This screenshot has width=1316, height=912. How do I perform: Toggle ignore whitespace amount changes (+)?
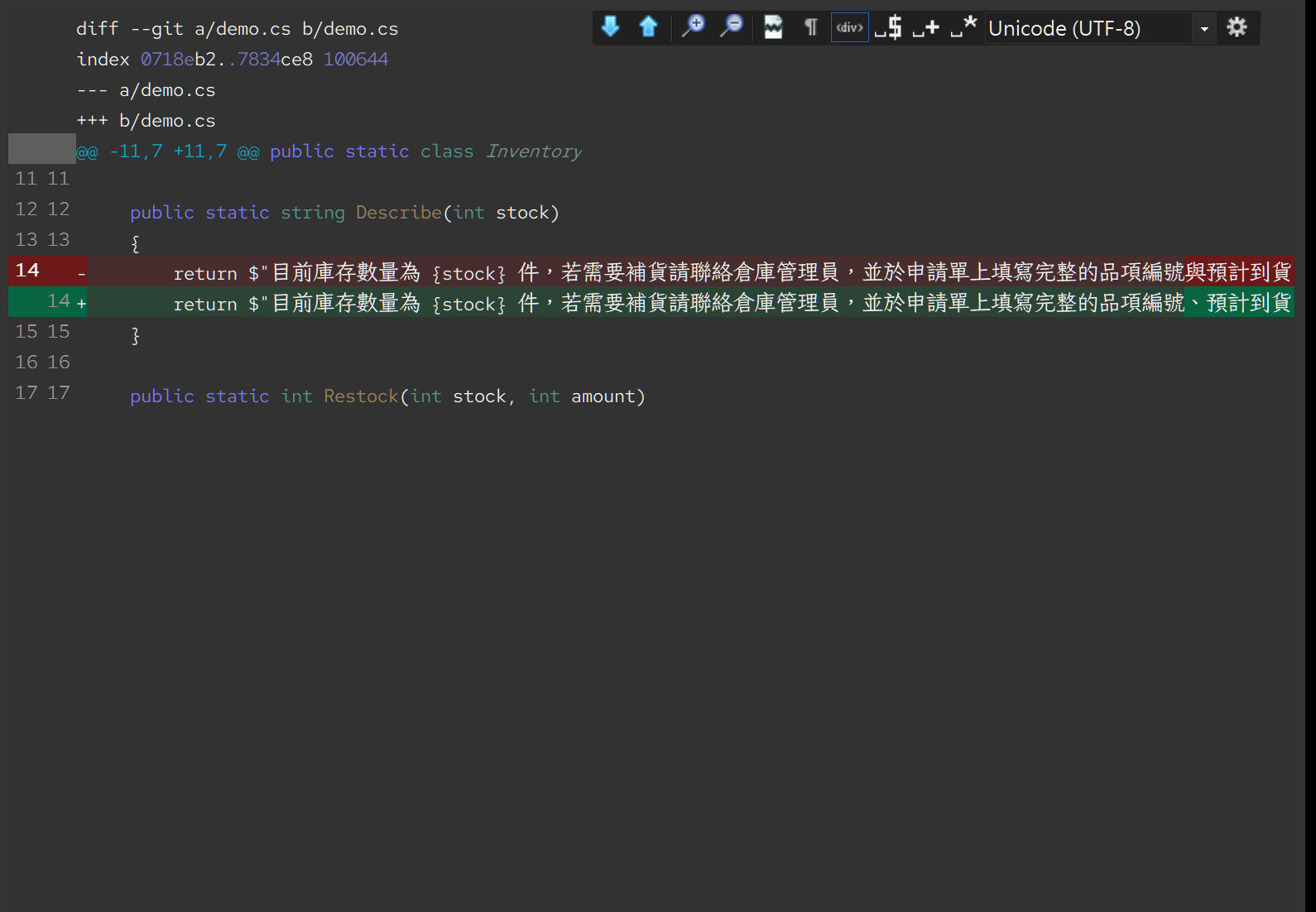(x=926, y=27)
